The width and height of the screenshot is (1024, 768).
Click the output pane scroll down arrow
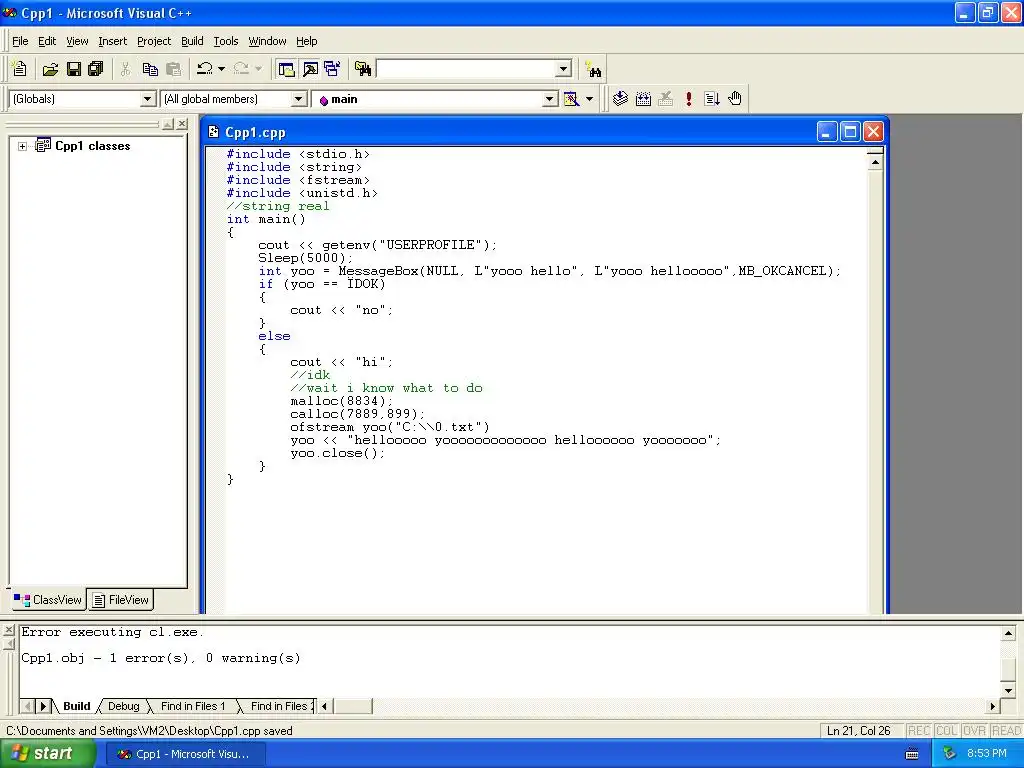click(1008, 690)
